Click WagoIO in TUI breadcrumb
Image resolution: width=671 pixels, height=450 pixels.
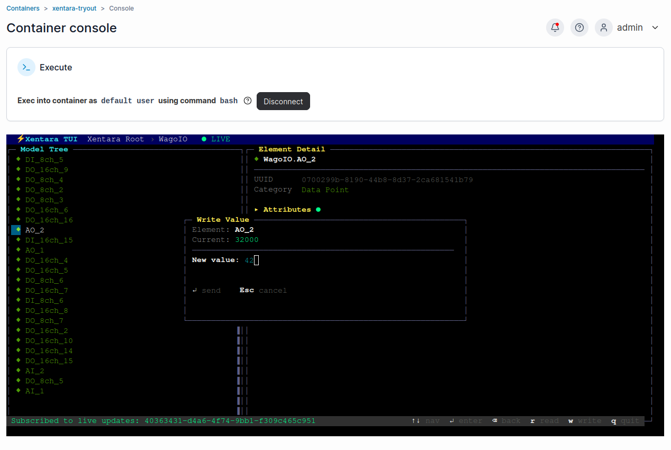173,139
